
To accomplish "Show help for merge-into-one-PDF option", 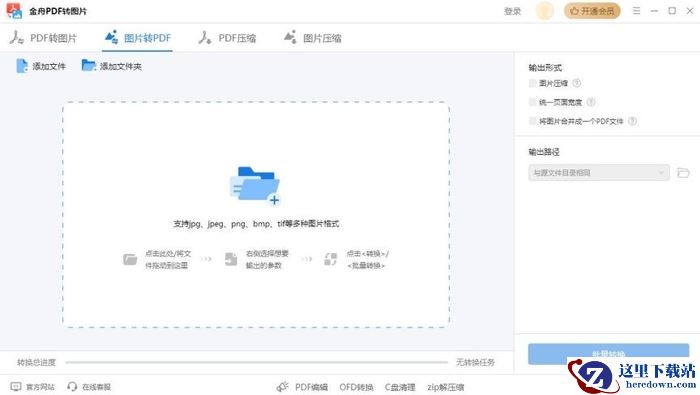I will coord(632,121).
